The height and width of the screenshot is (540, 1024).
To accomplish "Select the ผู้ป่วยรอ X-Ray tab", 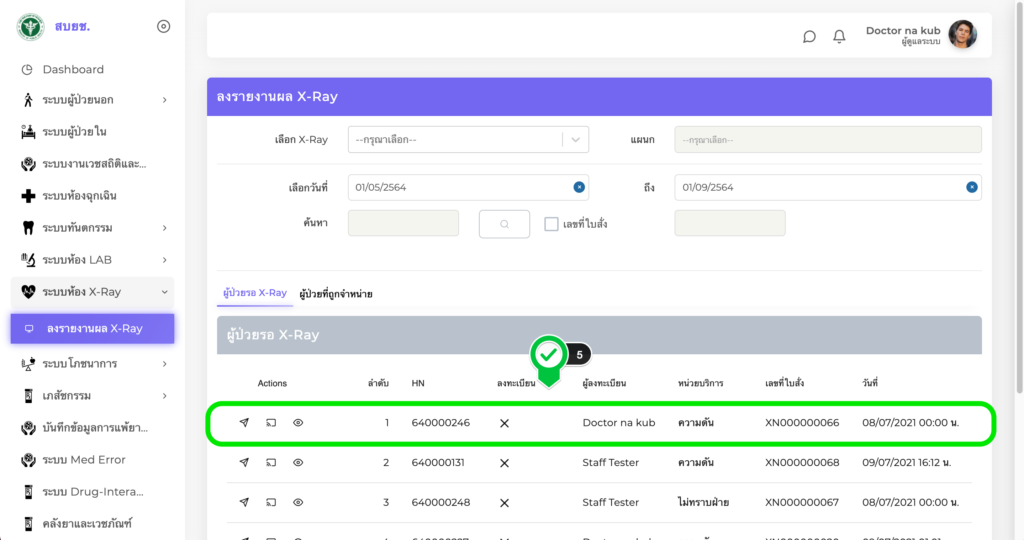I will [254, 293].
